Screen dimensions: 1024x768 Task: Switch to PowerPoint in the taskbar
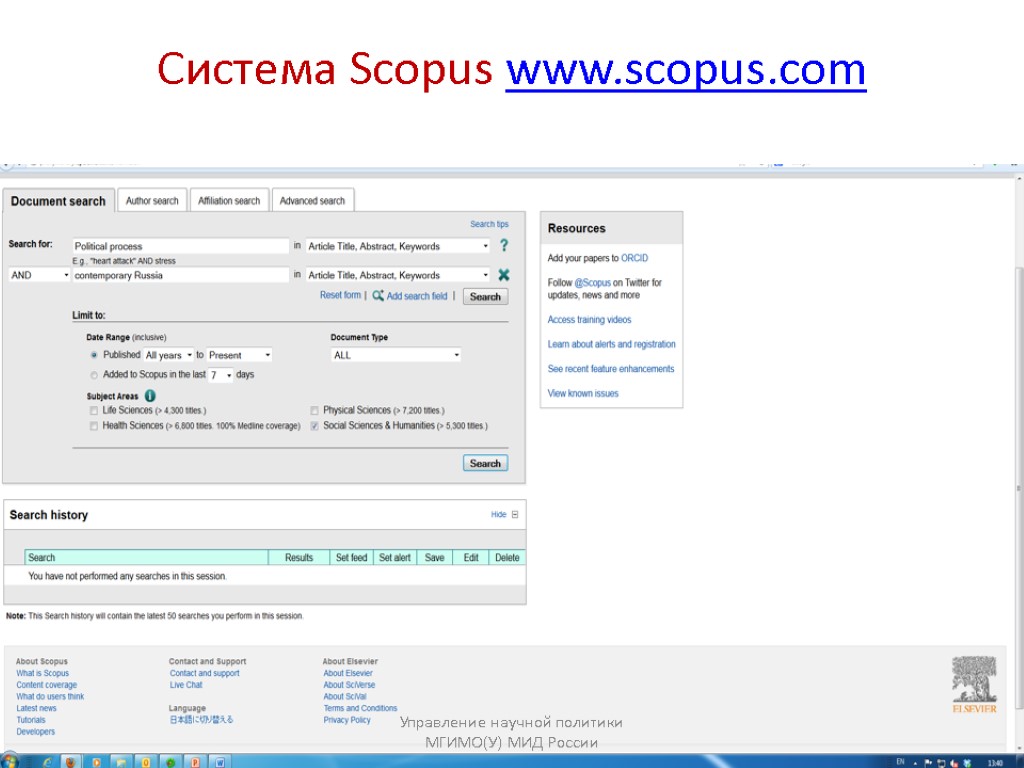(195, 762)
